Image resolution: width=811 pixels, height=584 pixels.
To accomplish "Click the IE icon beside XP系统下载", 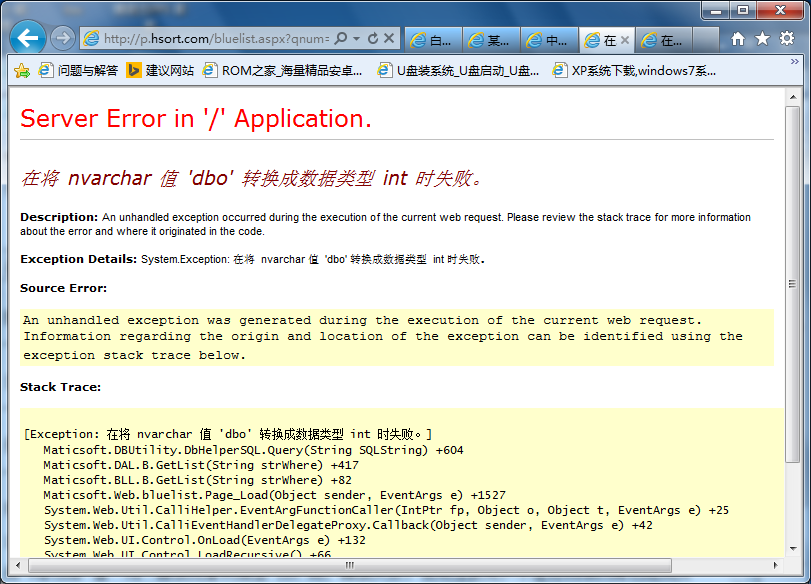I will point(559,70).
